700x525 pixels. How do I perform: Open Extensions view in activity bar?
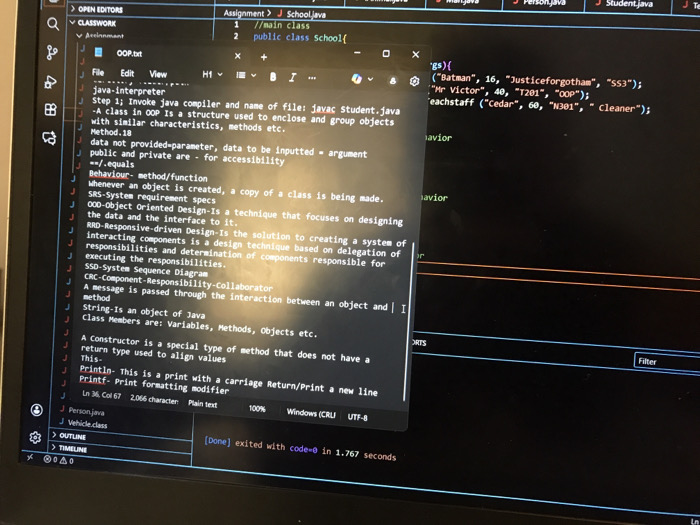click(50, 109)
